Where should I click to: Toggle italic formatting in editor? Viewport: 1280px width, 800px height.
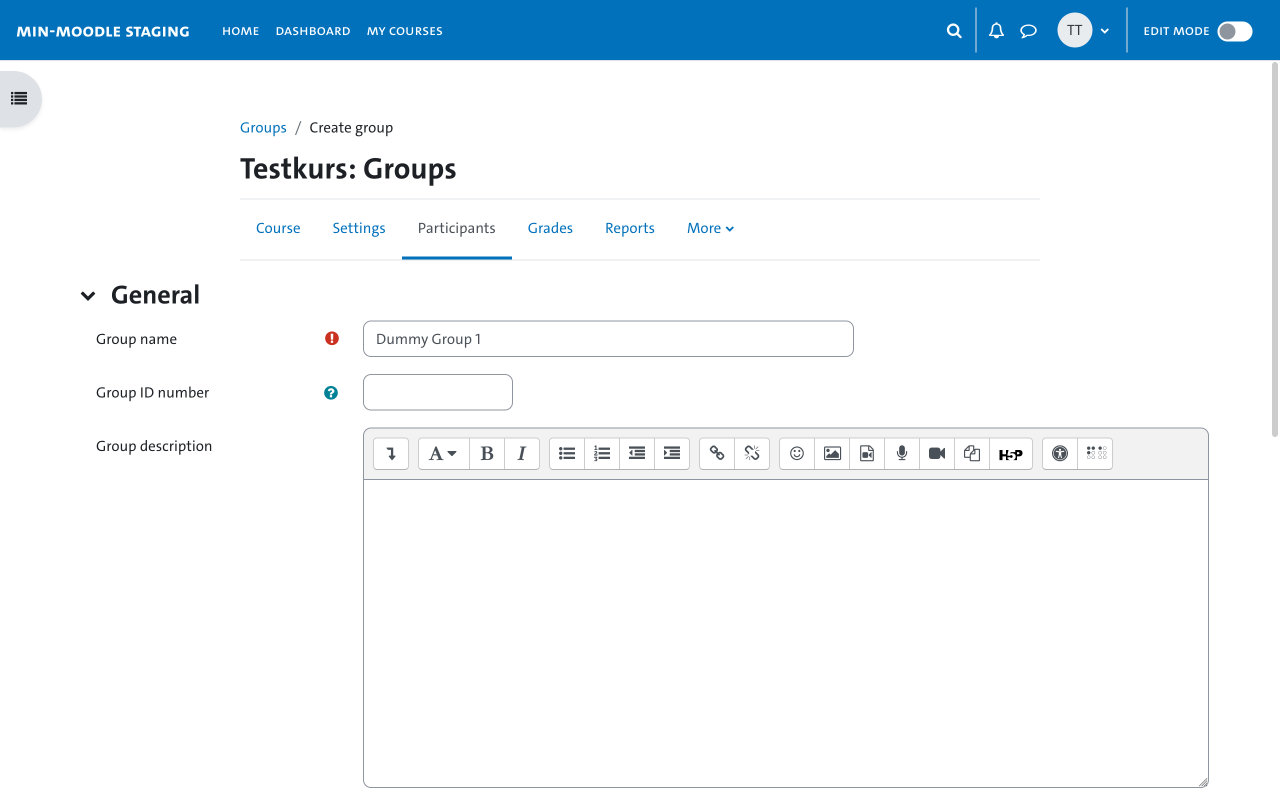point(522,454)
